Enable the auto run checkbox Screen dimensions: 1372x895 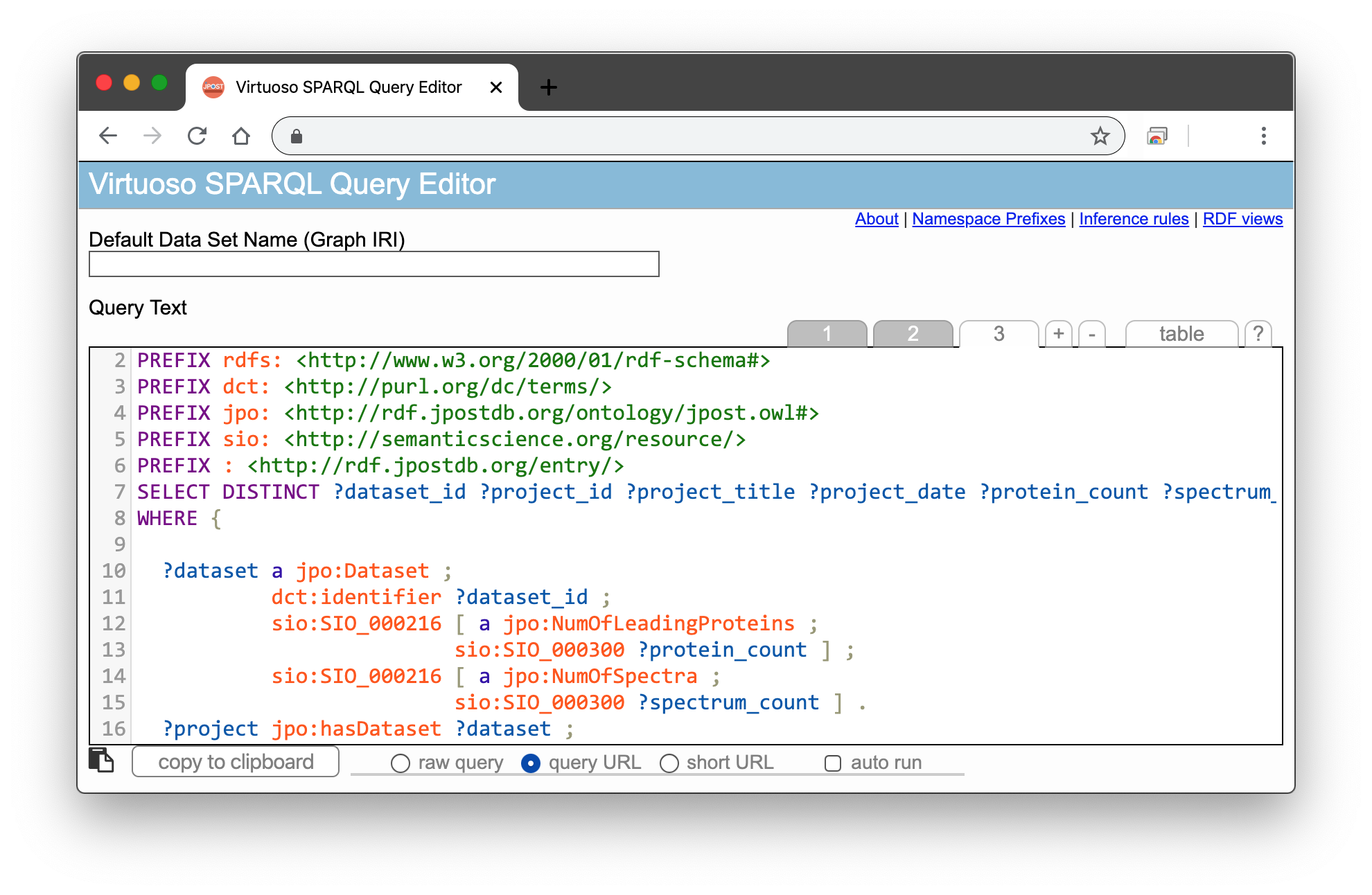pos(833,763)
